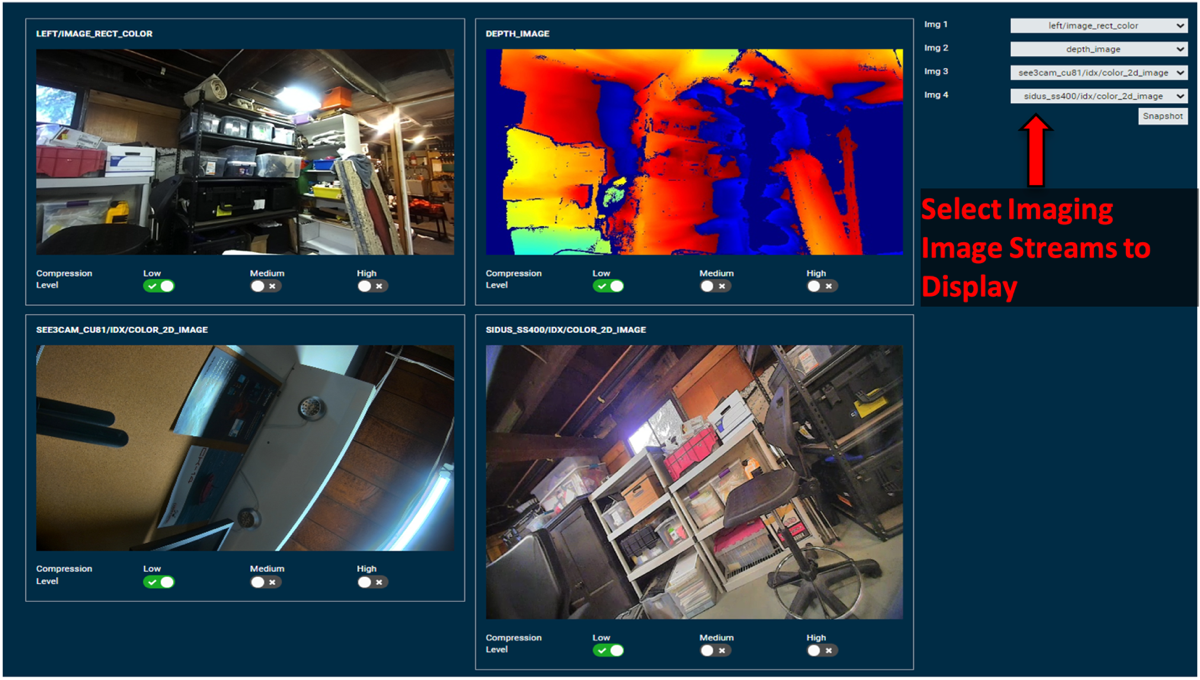Enable High compression on the depth_image panel
Viewport: 1200px width, 680px height.
pyautogui.click(x=822, y=286)
